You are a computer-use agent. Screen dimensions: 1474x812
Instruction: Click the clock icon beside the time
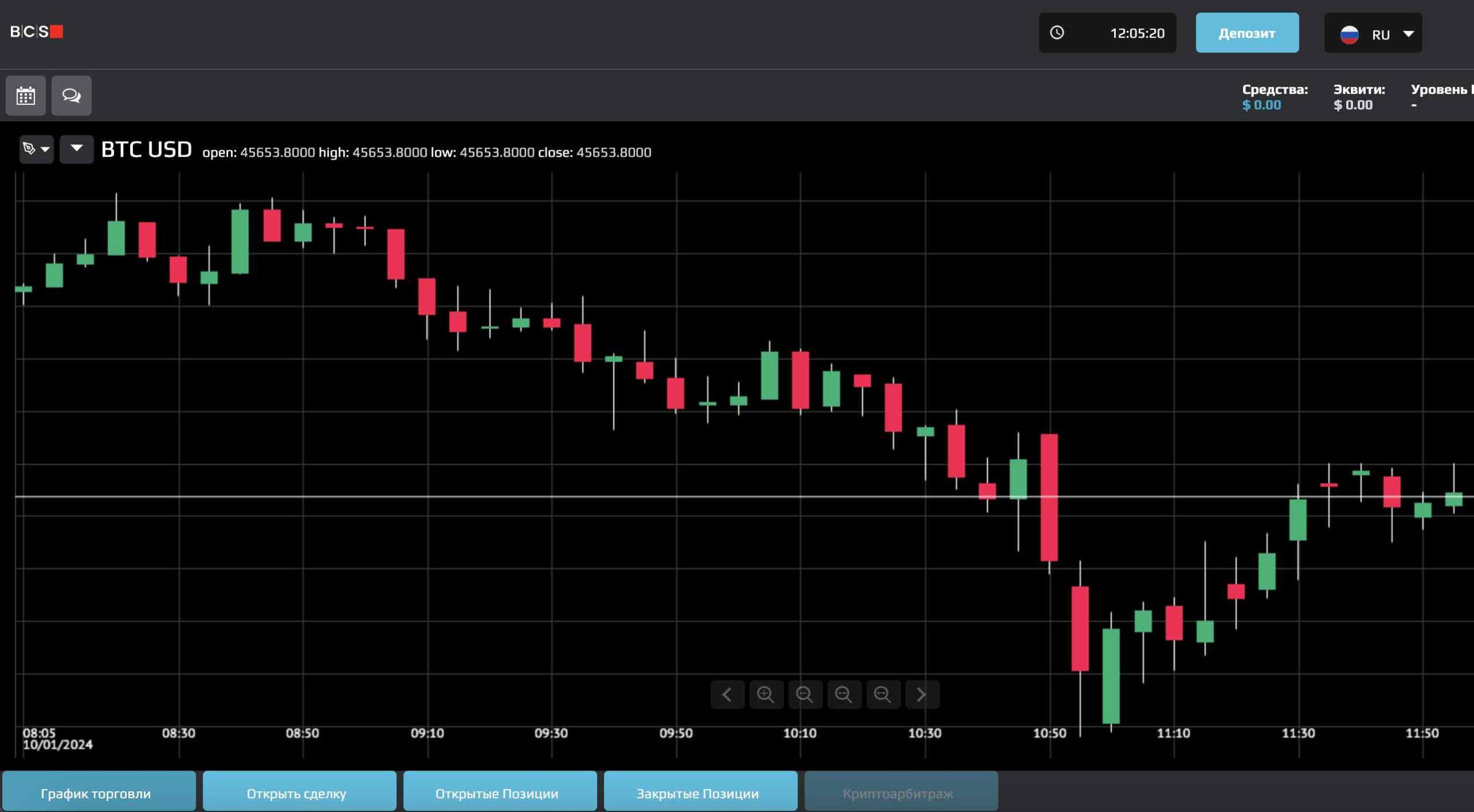pos(1057,33)
